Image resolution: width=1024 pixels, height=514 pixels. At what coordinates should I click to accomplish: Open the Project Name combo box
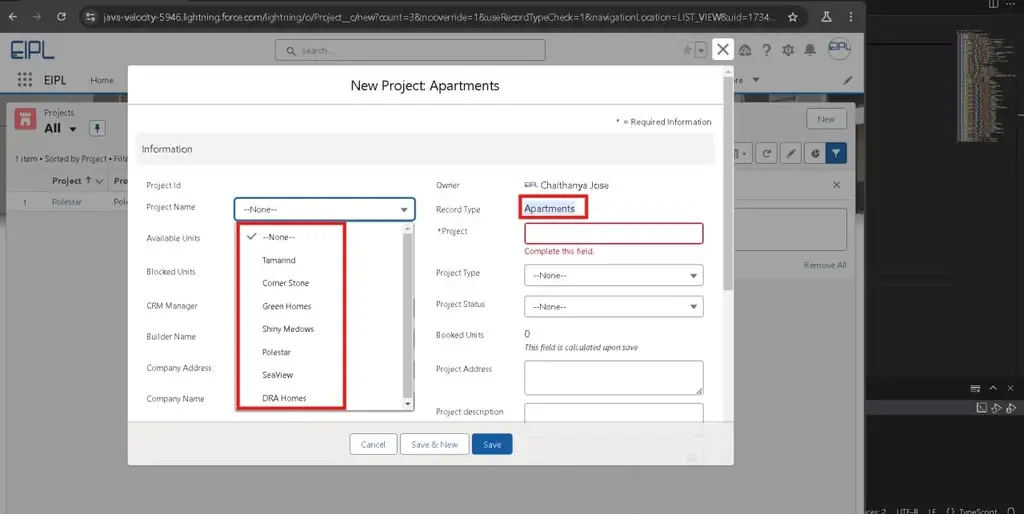(x=325, y=210)
